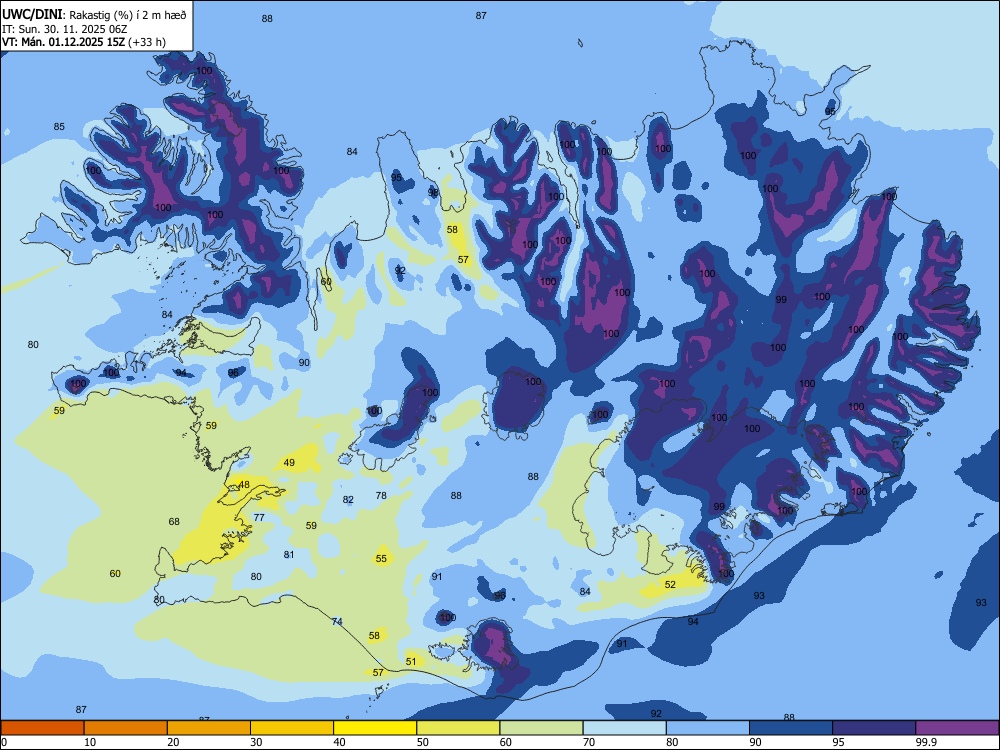The height and width of the screenshot is (750, 1000).
Task: Click the '50' legend tick label
Action: (x=422, y=742)
